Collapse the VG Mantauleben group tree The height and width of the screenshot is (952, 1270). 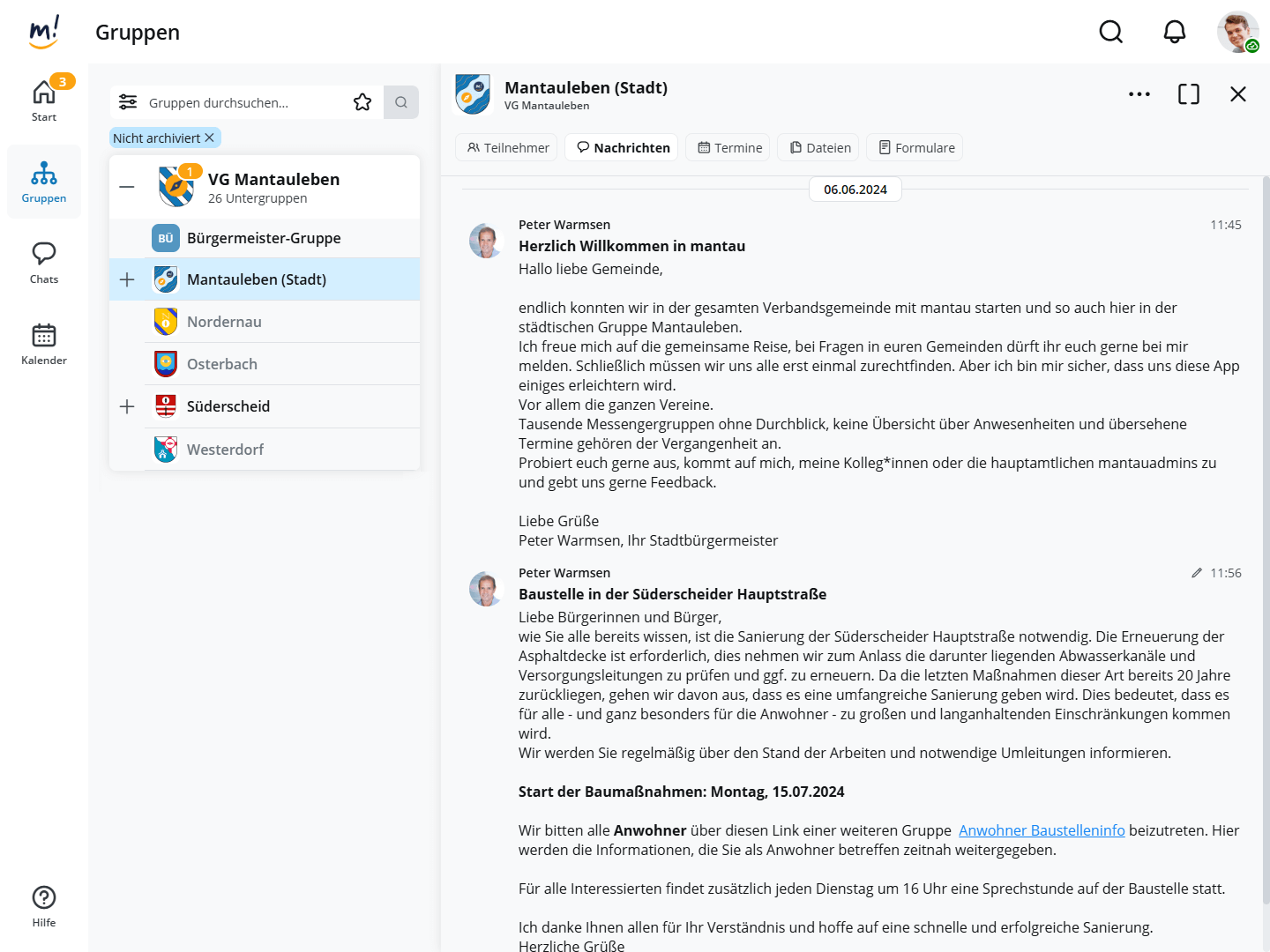coord(127,187)
